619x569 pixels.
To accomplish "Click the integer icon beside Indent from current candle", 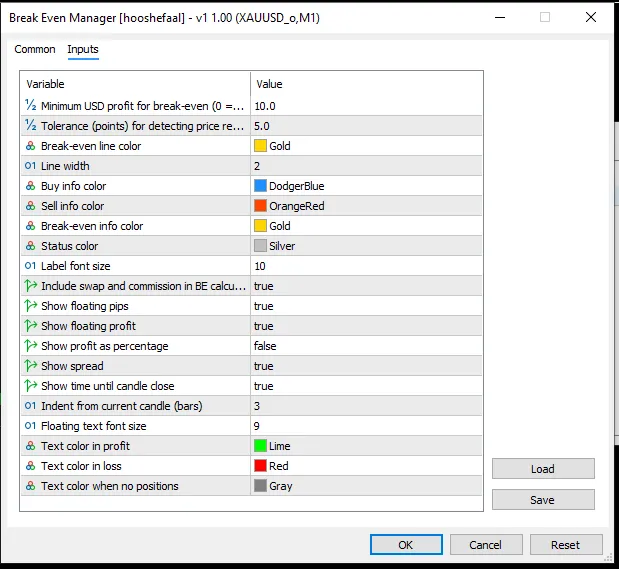I will 30,406.
